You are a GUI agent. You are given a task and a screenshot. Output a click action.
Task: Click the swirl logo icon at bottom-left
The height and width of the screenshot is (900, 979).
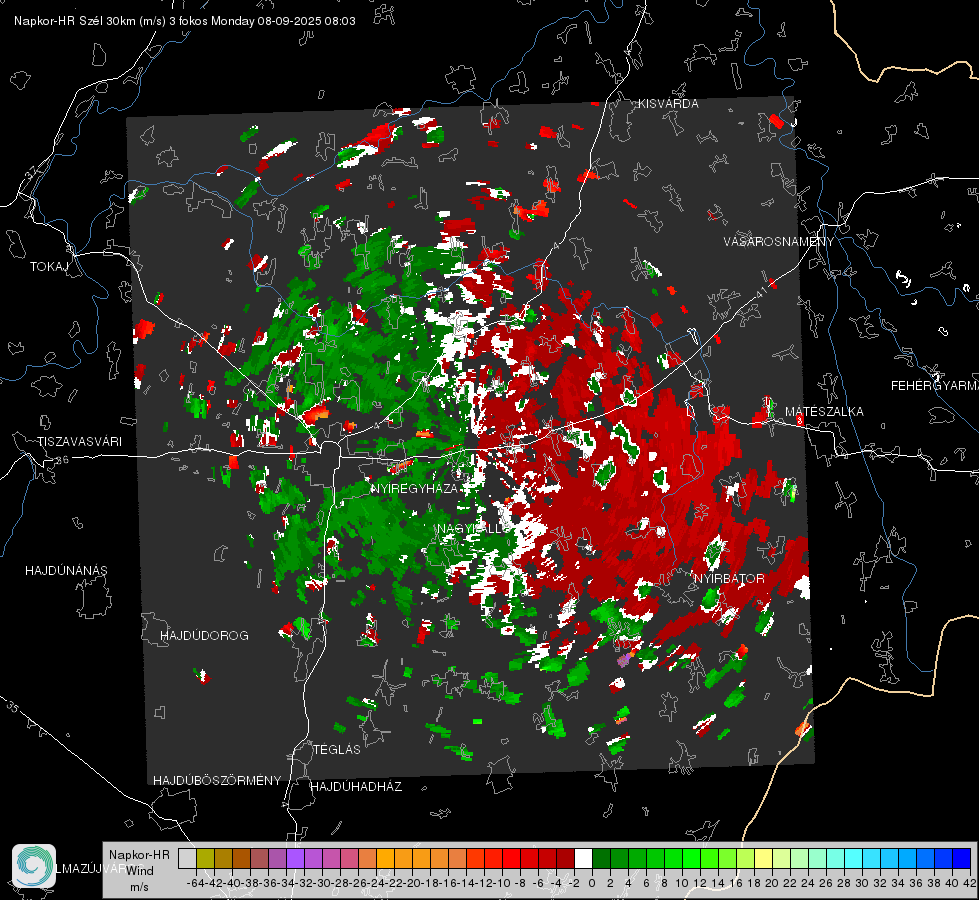34,866
